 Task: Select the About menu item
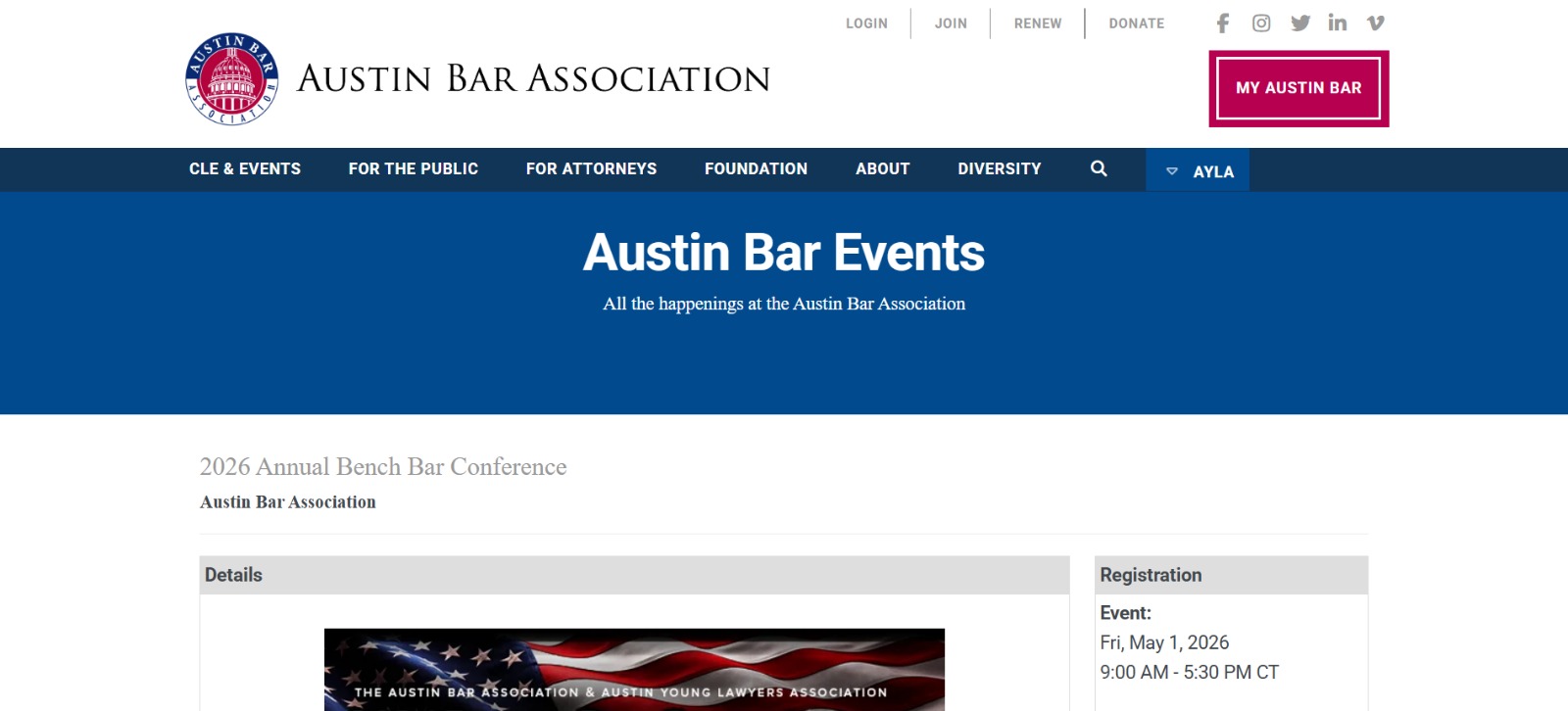coord(882,168)
